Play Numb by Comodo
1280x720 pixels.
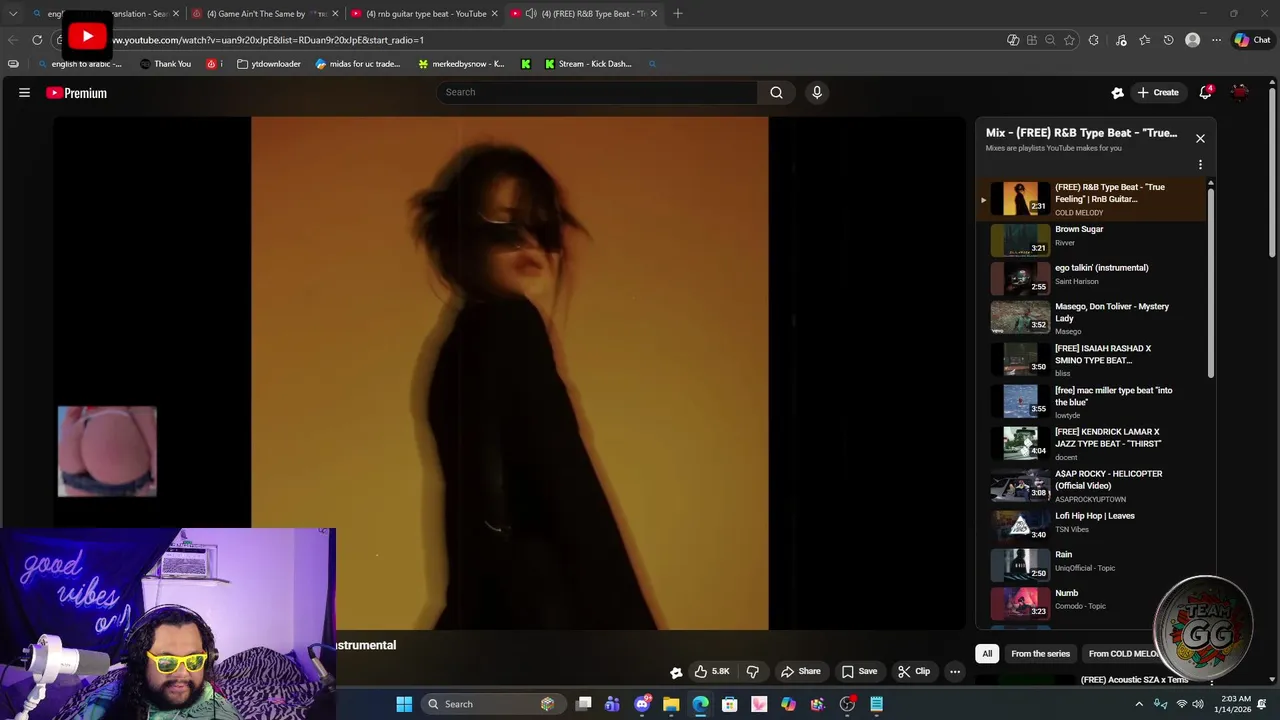(x=1090, y=603)
